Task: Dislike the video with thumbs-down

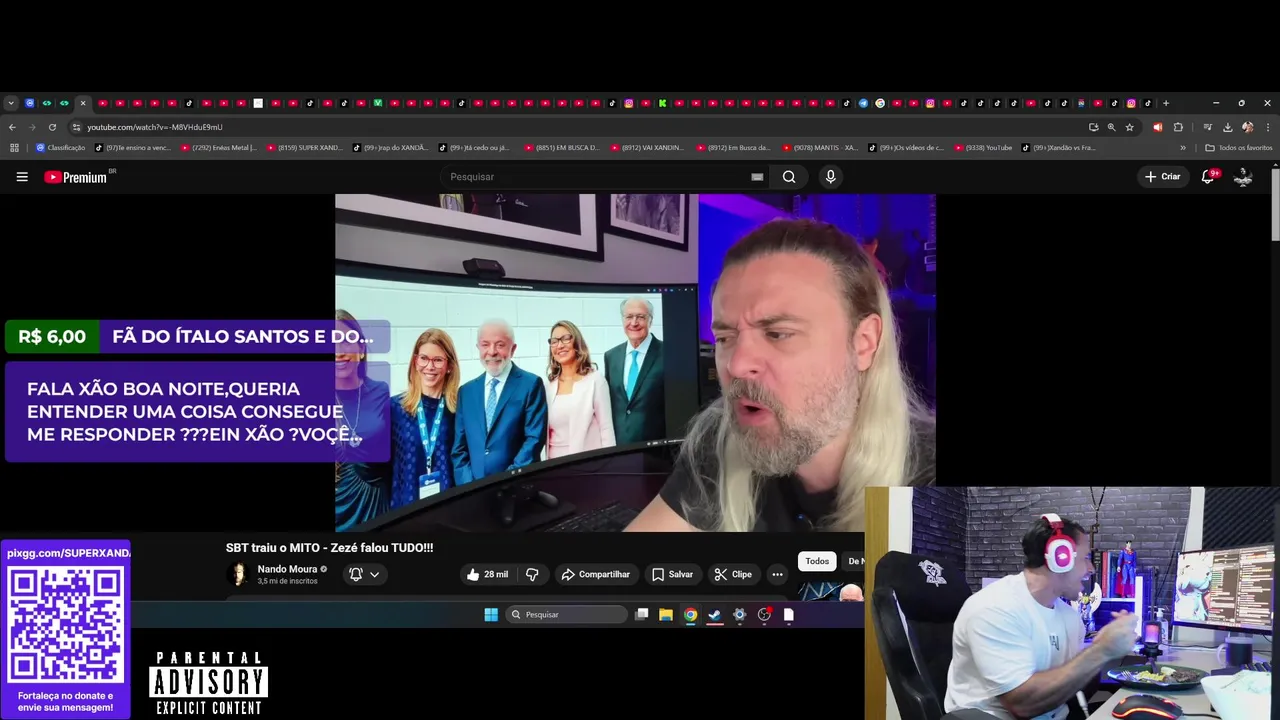Action: (532, 574)
